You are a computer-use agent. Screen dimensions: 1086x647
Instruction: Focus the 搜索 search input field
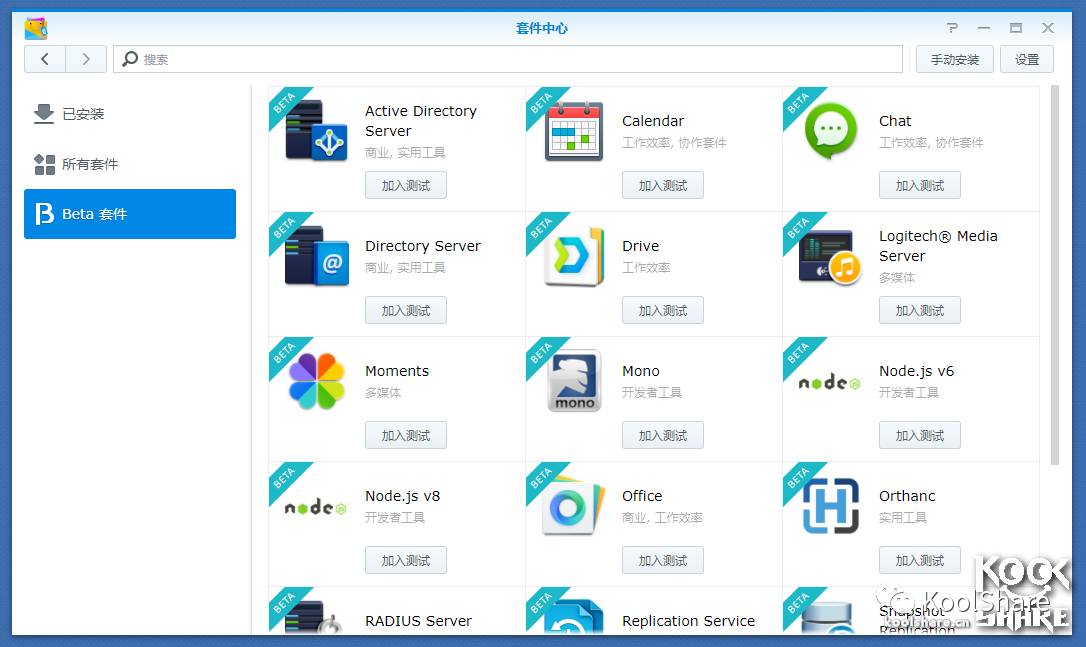point(508,59)
